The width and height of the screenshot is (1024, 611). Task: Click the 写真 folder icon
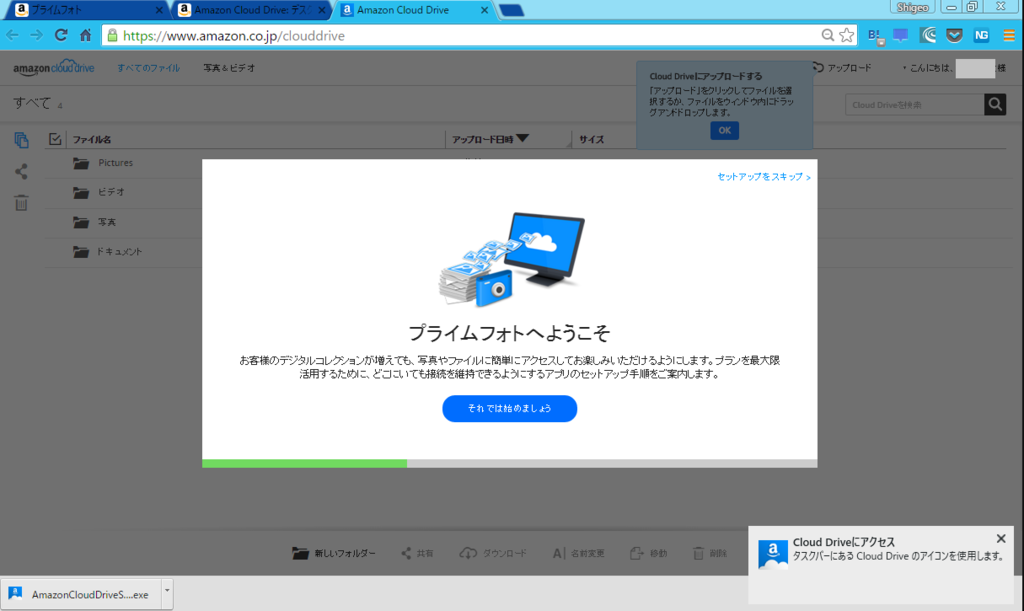click(x=81, y=222)
